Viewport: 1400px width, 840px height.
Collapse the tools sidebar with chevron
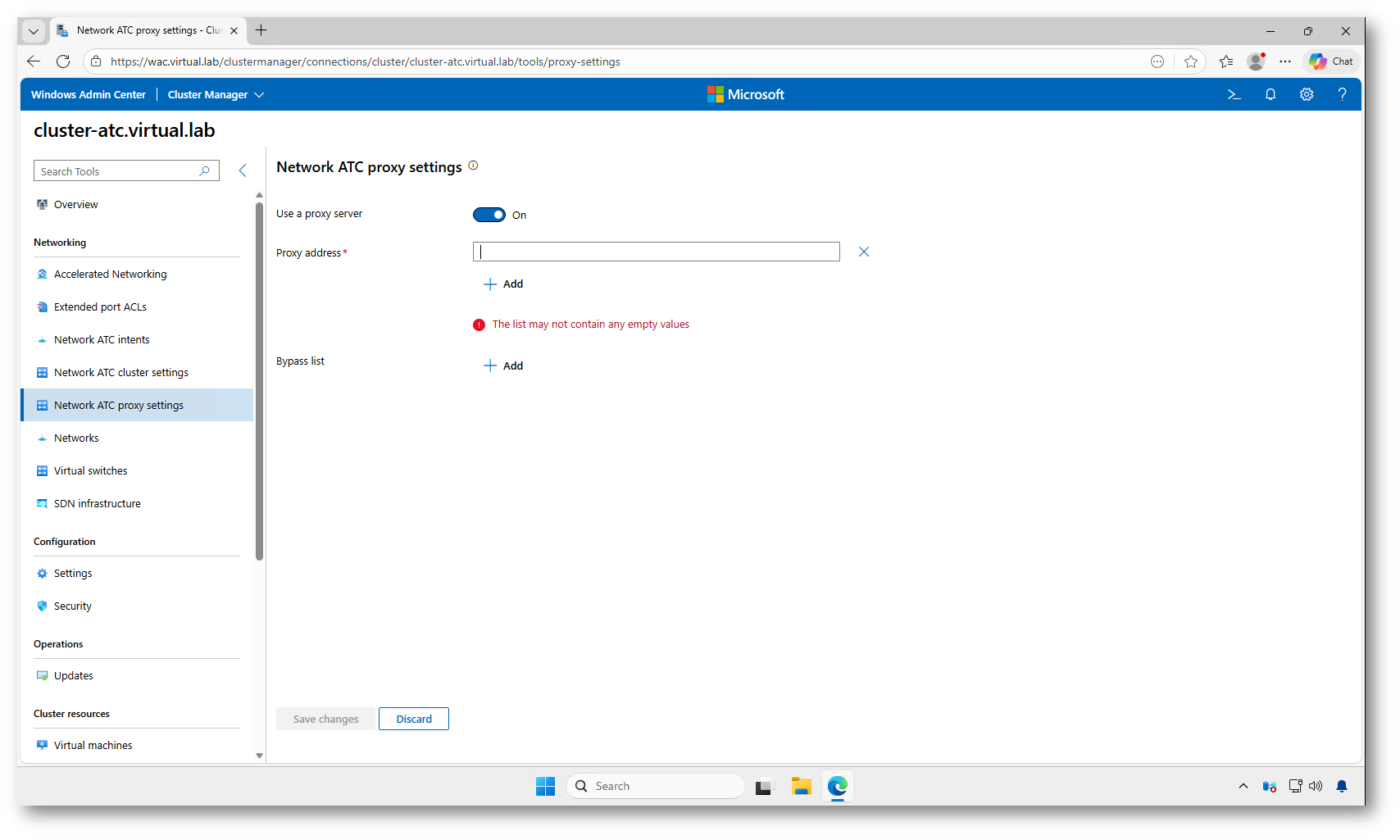(243, 170)
